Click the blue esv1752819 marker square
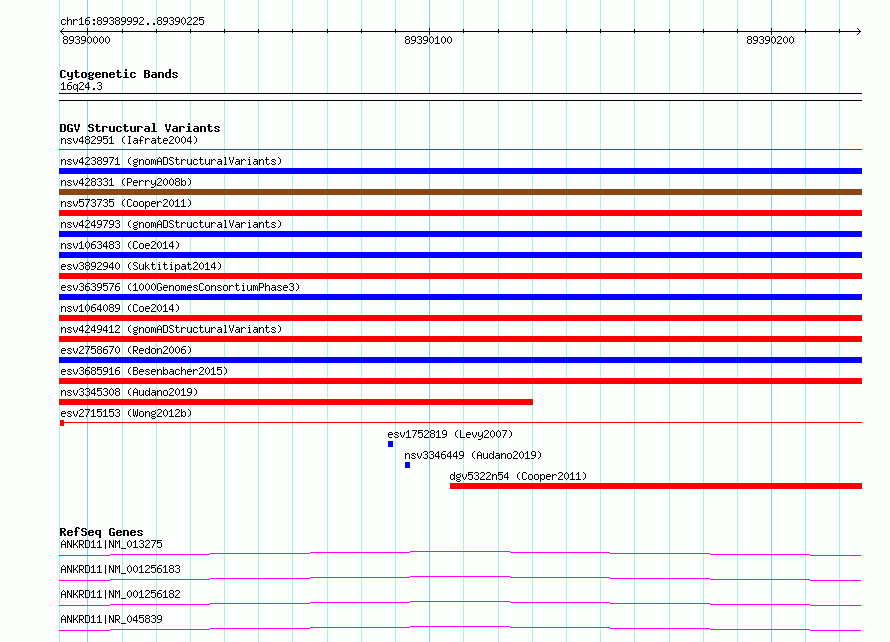The image size is (890, 642). 391,444
